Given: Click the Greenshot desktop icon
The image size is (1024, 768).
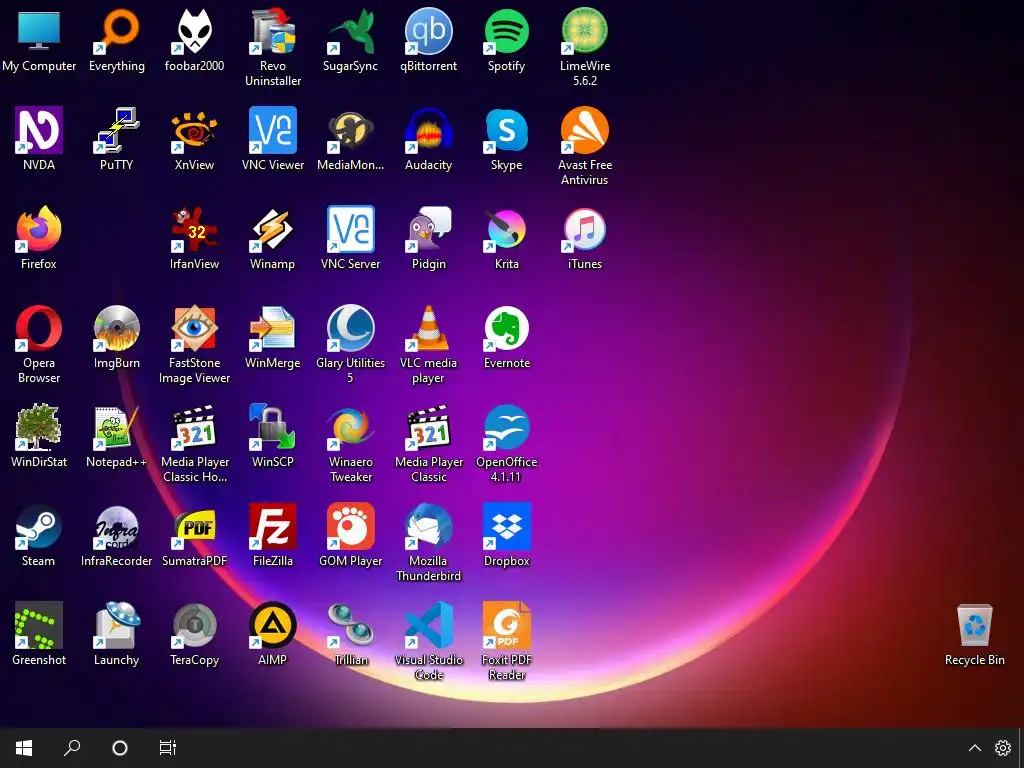Looking at the screenshot, I should point(39,626).
